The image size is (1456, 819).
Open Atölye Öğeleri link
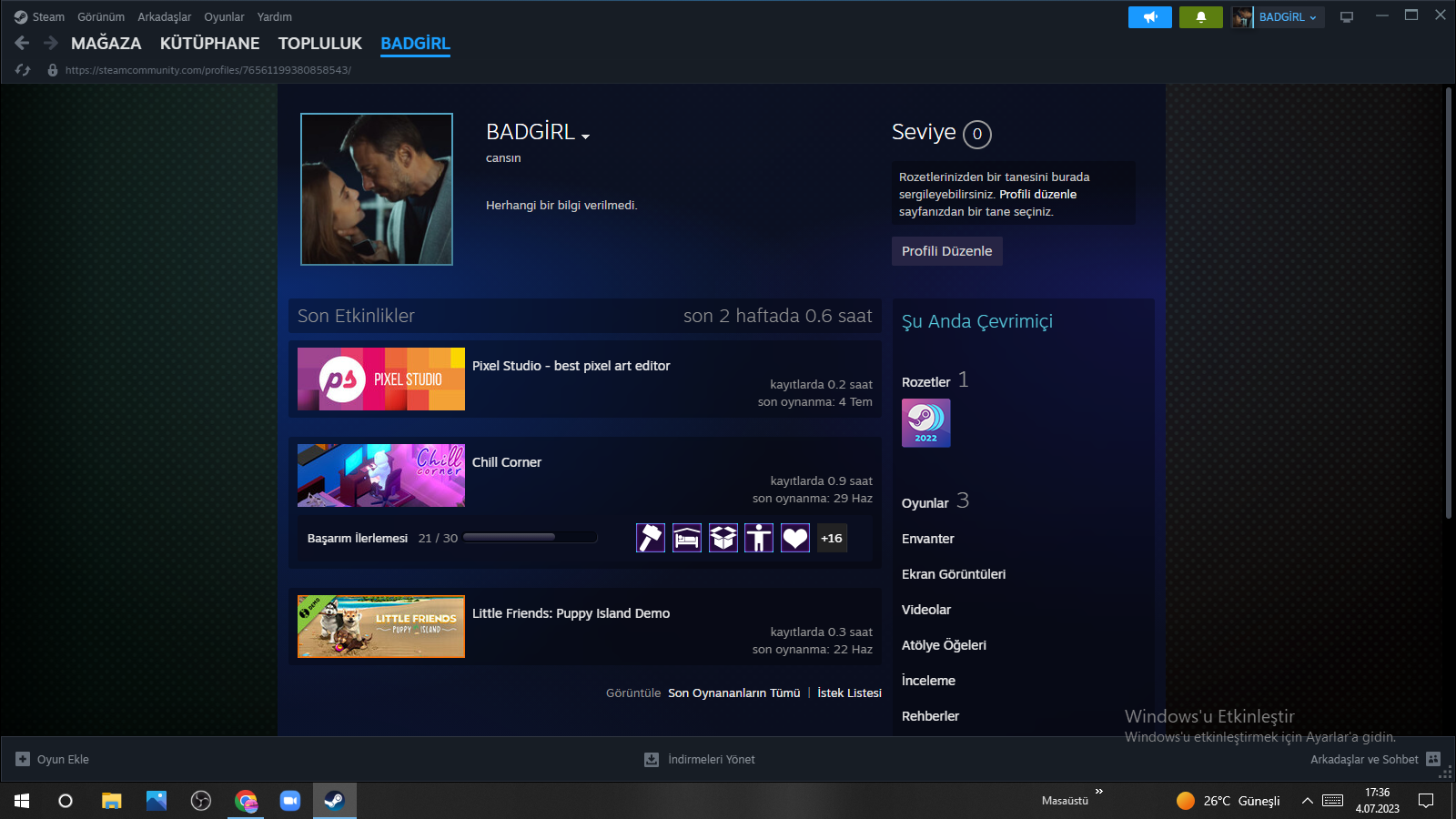(944, 645)
